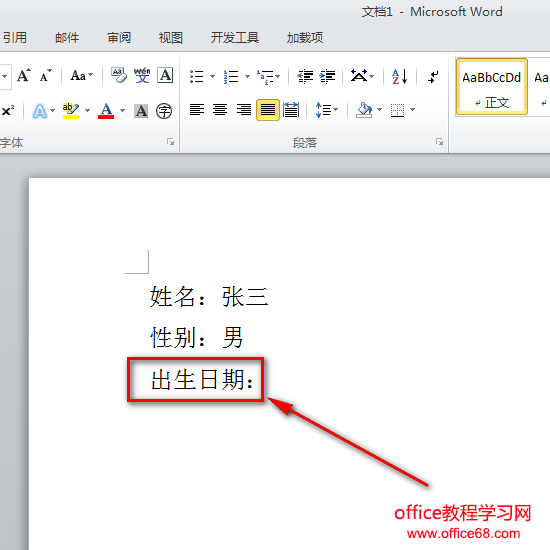
Task: Click the Character Shading icon
Action: 141,111
